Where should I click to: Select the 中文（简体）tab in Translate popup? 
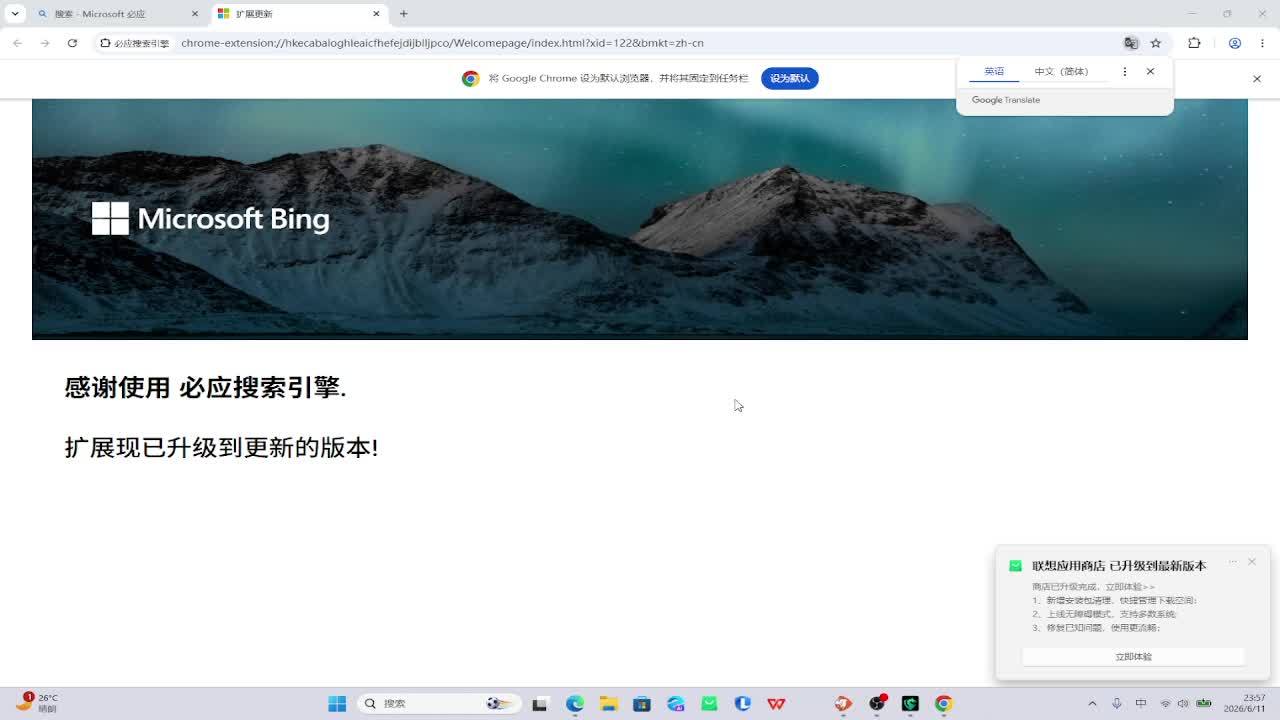pos(1061,71)
